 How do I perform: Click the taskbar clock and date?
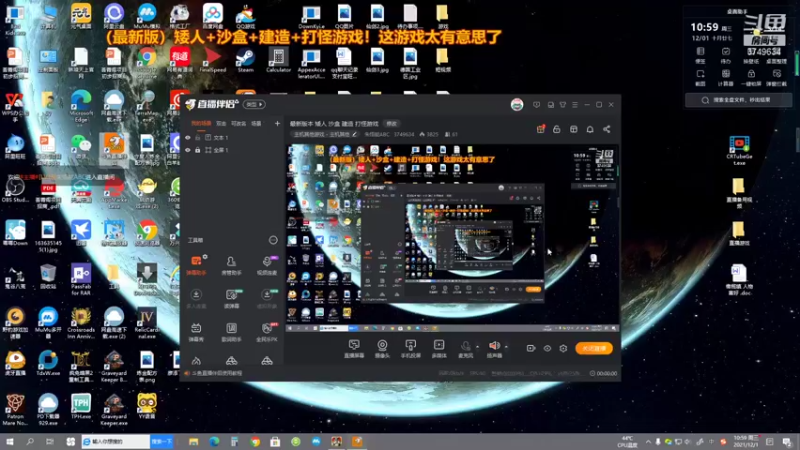click(746, 442)
